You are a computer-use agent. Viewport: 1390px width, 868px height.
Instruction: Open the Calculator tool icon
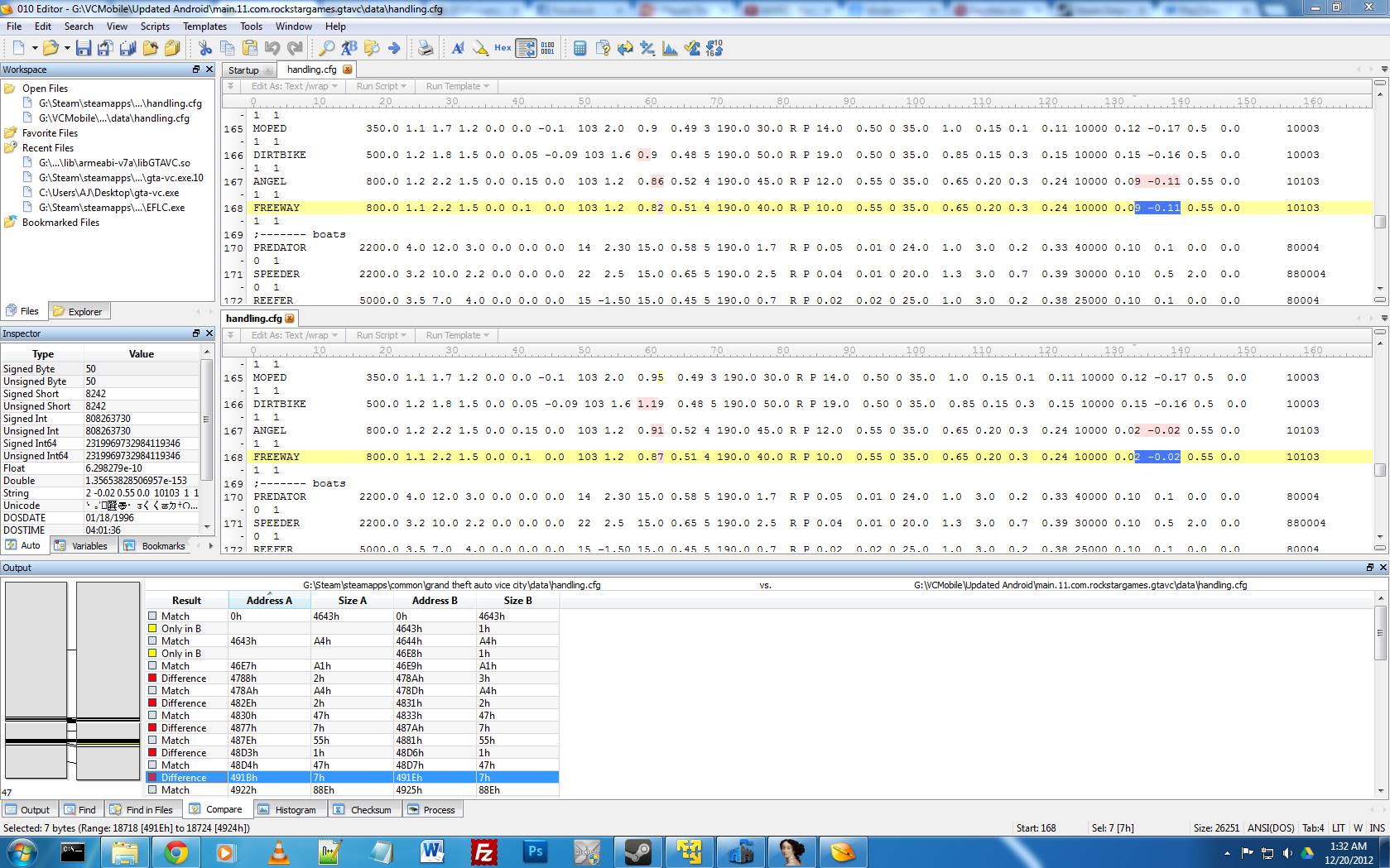580,48
